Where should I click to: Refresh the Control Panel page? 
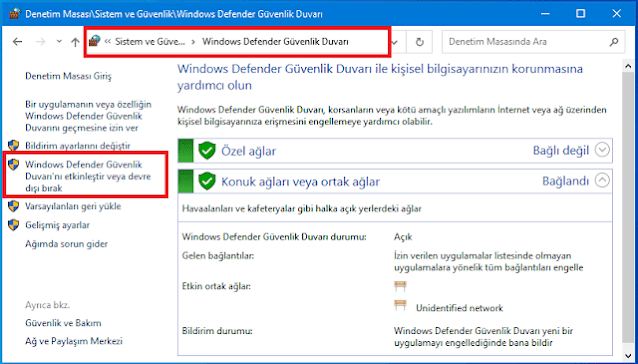(x=420, y=41)
